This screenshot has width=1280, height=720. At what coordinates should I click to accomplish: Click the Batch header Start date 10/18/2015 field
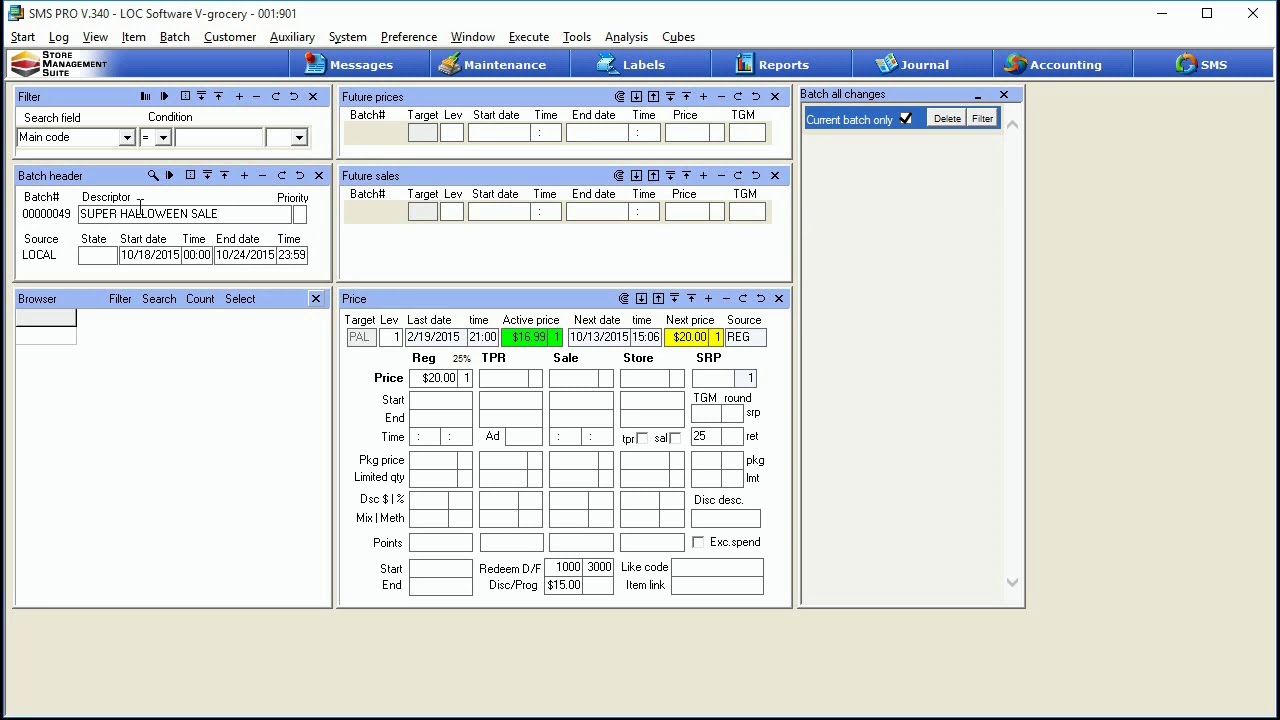click(x=150, y=255)
